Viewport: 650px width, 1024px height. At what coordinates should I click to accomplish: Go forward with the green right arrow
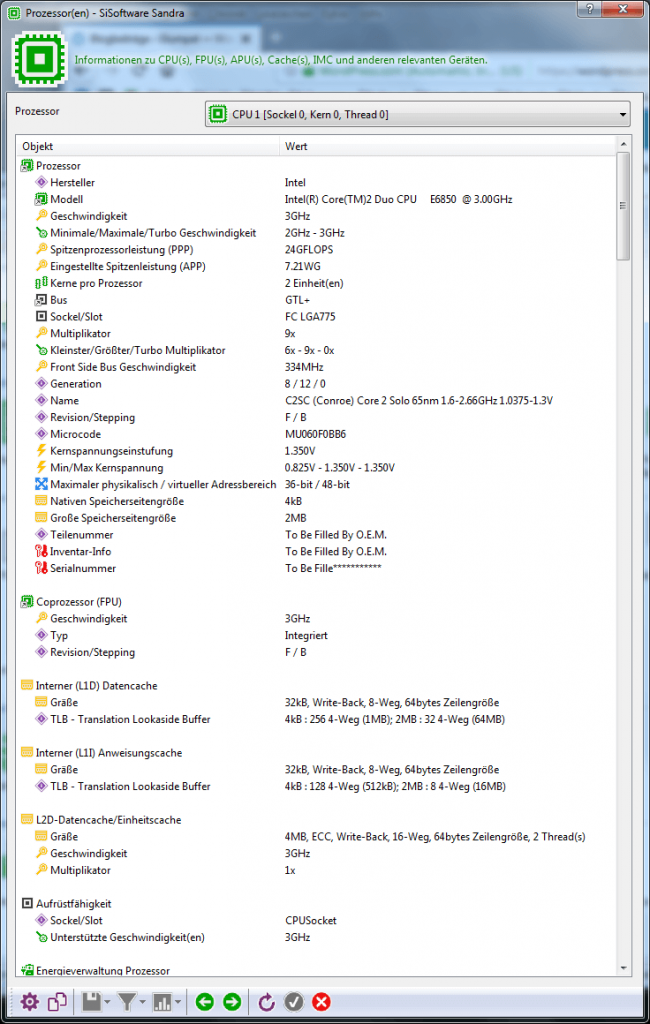click(x=232, y=1001)
